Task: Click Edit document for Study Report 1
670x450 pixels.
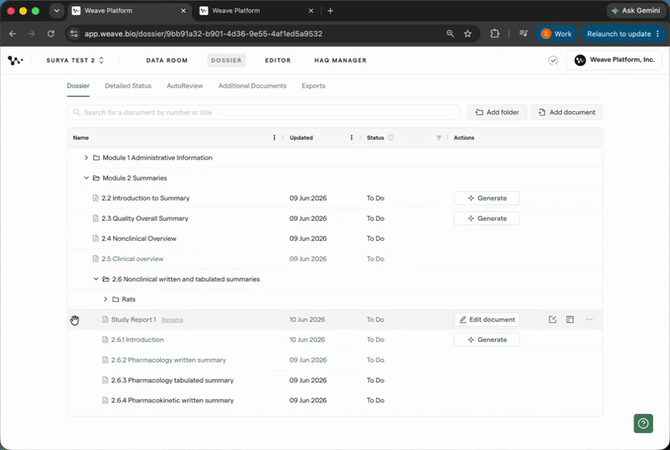Action: [x=487, y=320]
